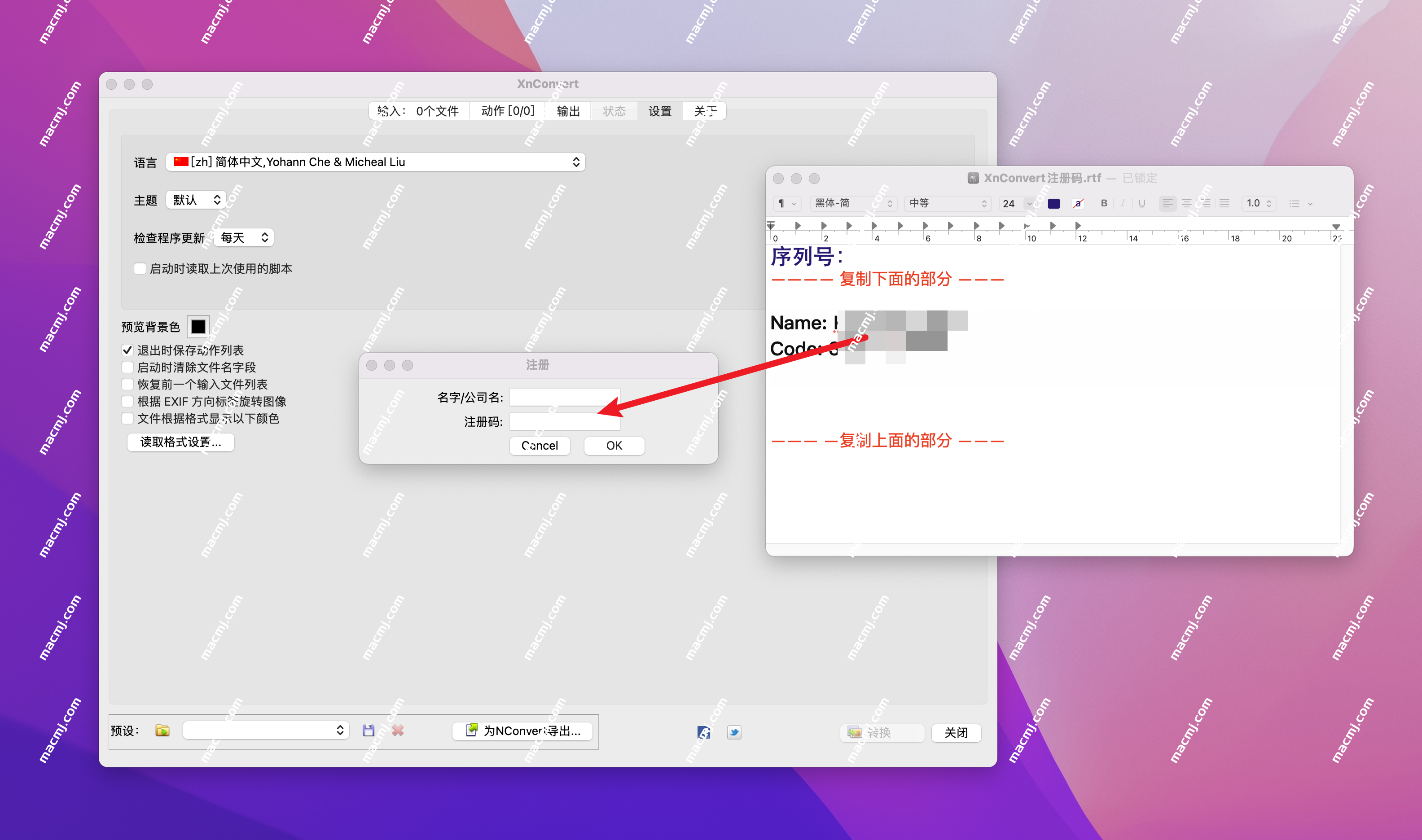Switch to the 输出 tab
Image resolution: width=1422 pixels, height=840 pixels.
568,111
